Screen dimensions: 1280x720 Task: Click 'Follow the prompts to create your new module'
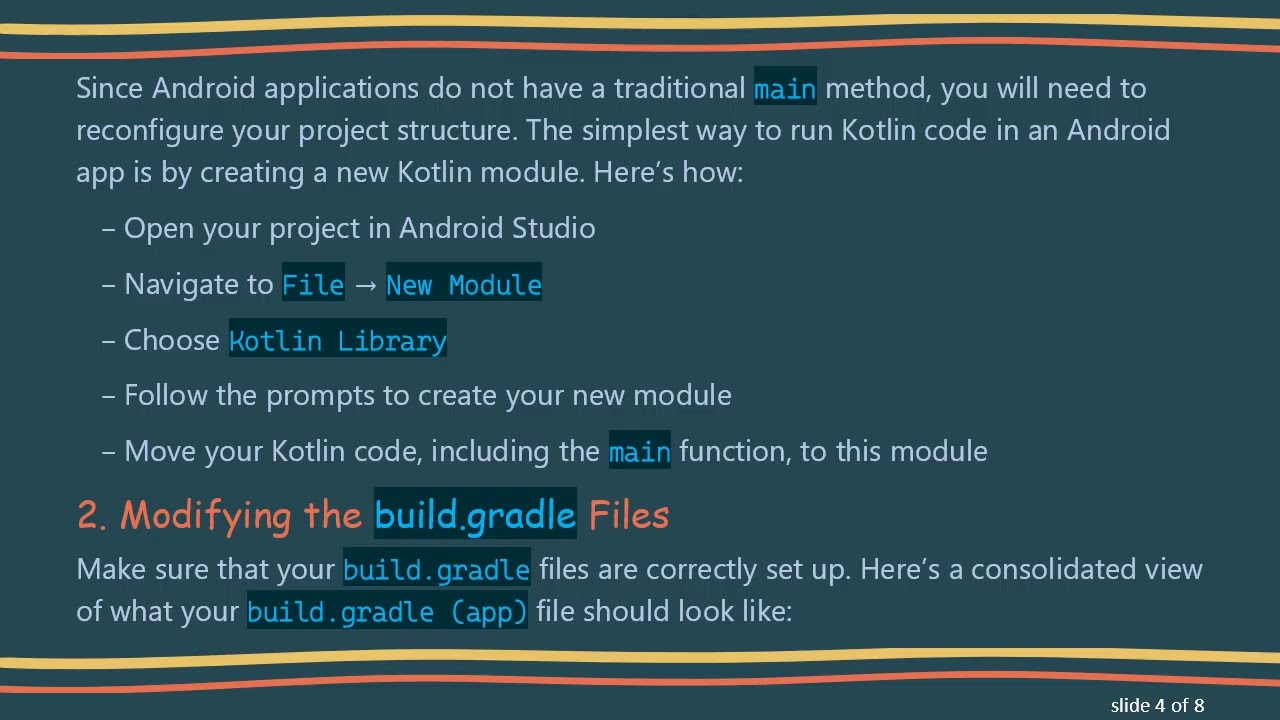tap(428, 395)
